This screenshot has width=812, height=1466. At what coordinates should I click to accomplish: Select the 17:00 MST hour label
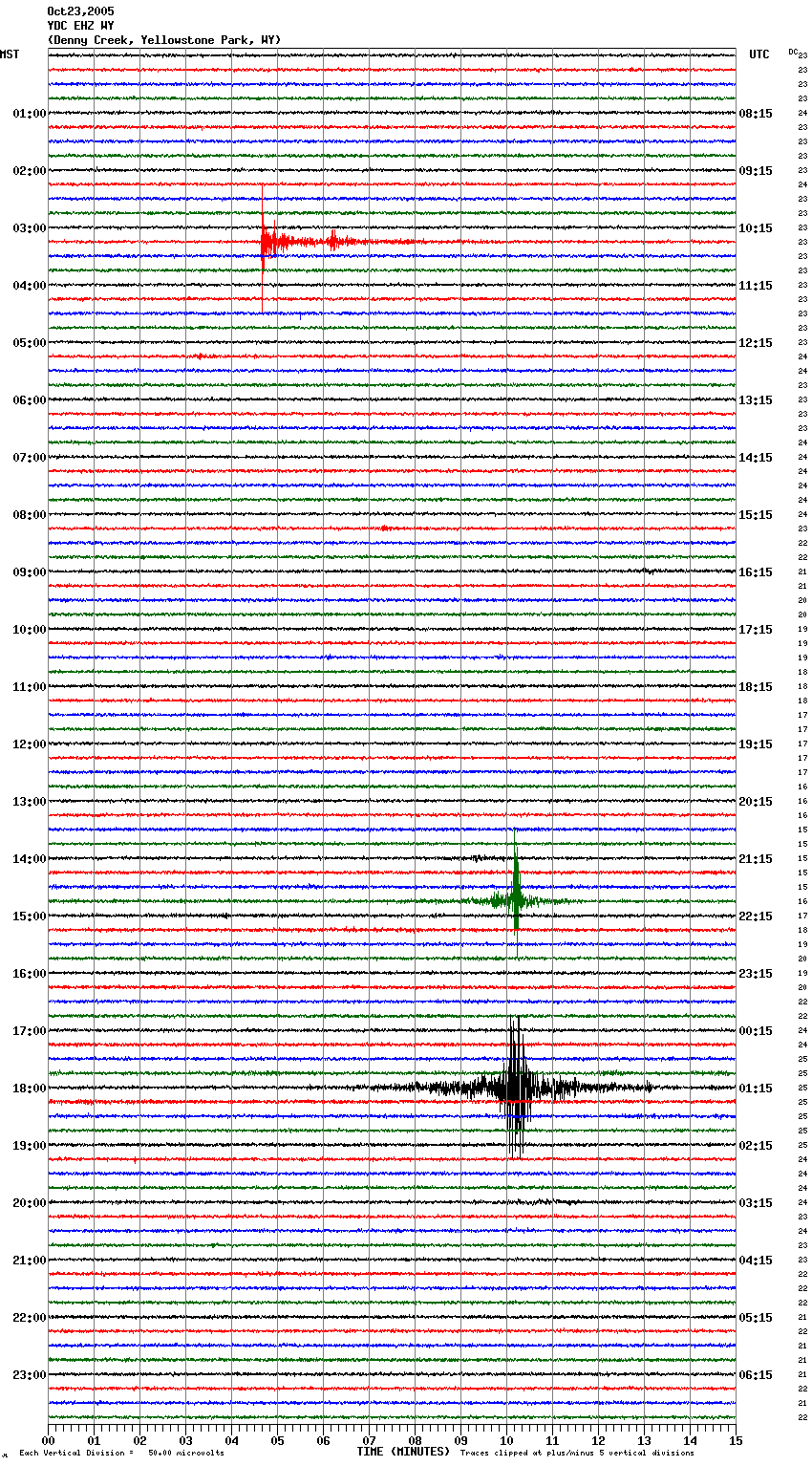(x=30, y=1031)
